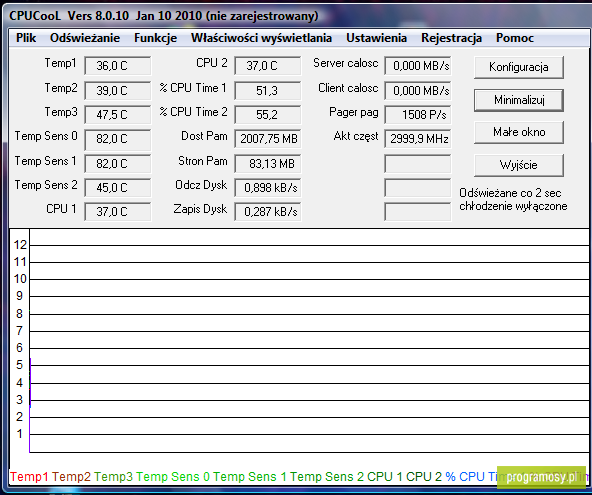This screenshot has width=592, height=495.
Task: Click the Dost Pam label
Action: point(204,136)
